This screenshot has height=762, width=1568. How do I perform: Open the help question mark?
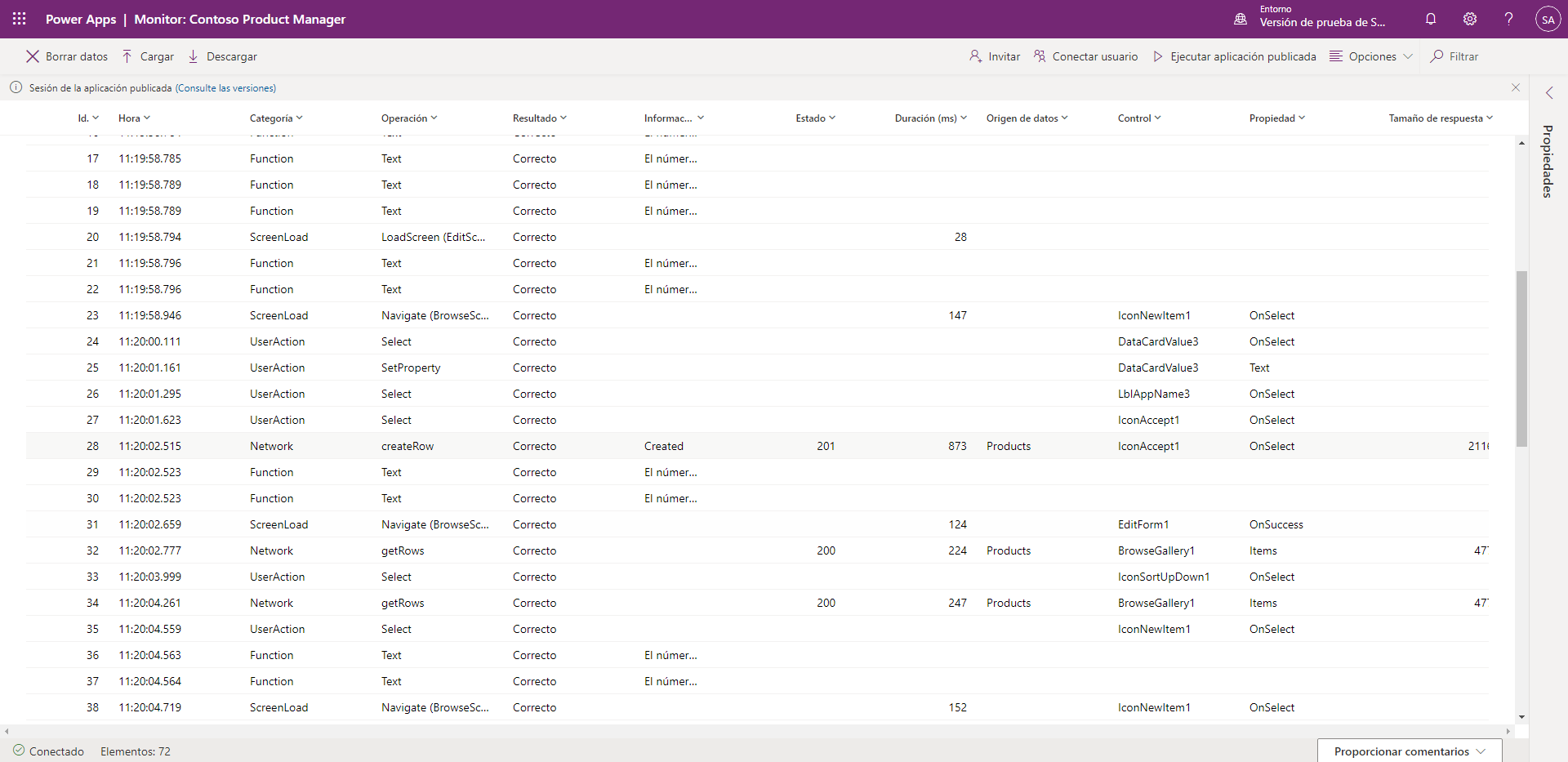1508,19
